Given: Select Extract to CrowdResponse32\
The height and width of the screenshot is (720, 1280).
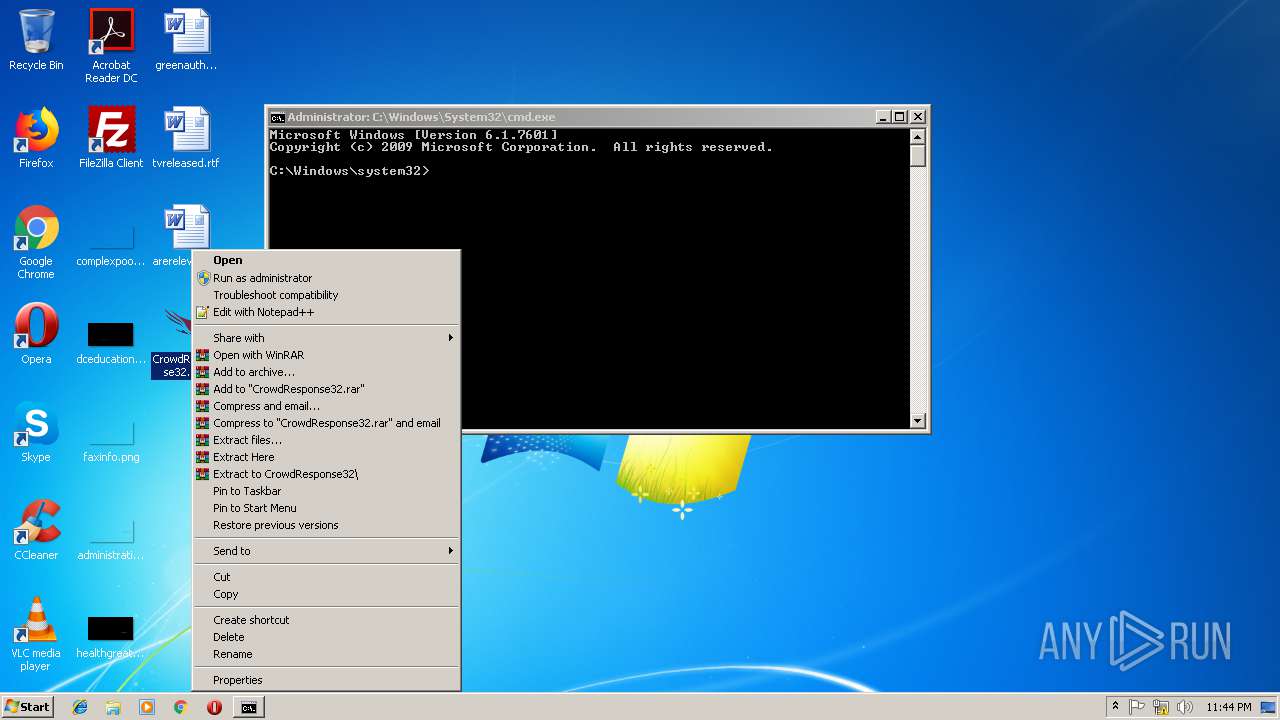Looking at the screenshot, I should tap(326, 474).
